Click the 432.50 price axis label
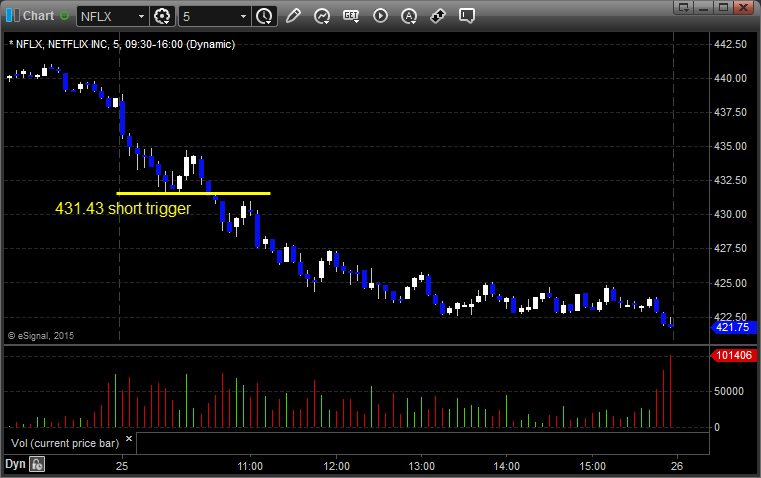The image size is (761, 478). coord(730,180)
